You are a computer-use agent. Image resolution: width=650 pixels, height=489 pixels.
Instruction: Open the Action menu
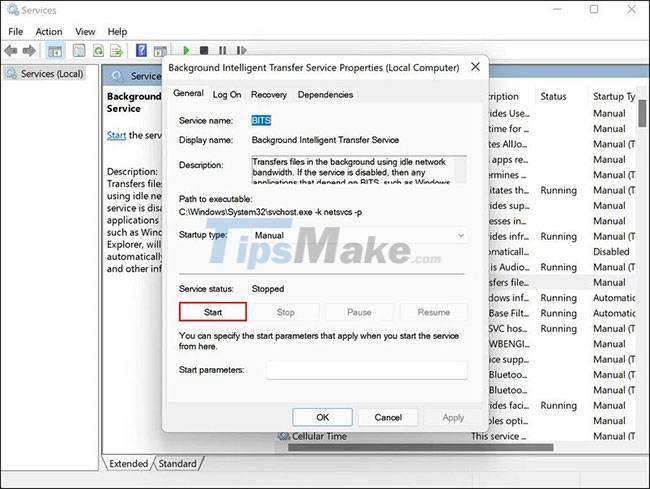click(49, 31)
